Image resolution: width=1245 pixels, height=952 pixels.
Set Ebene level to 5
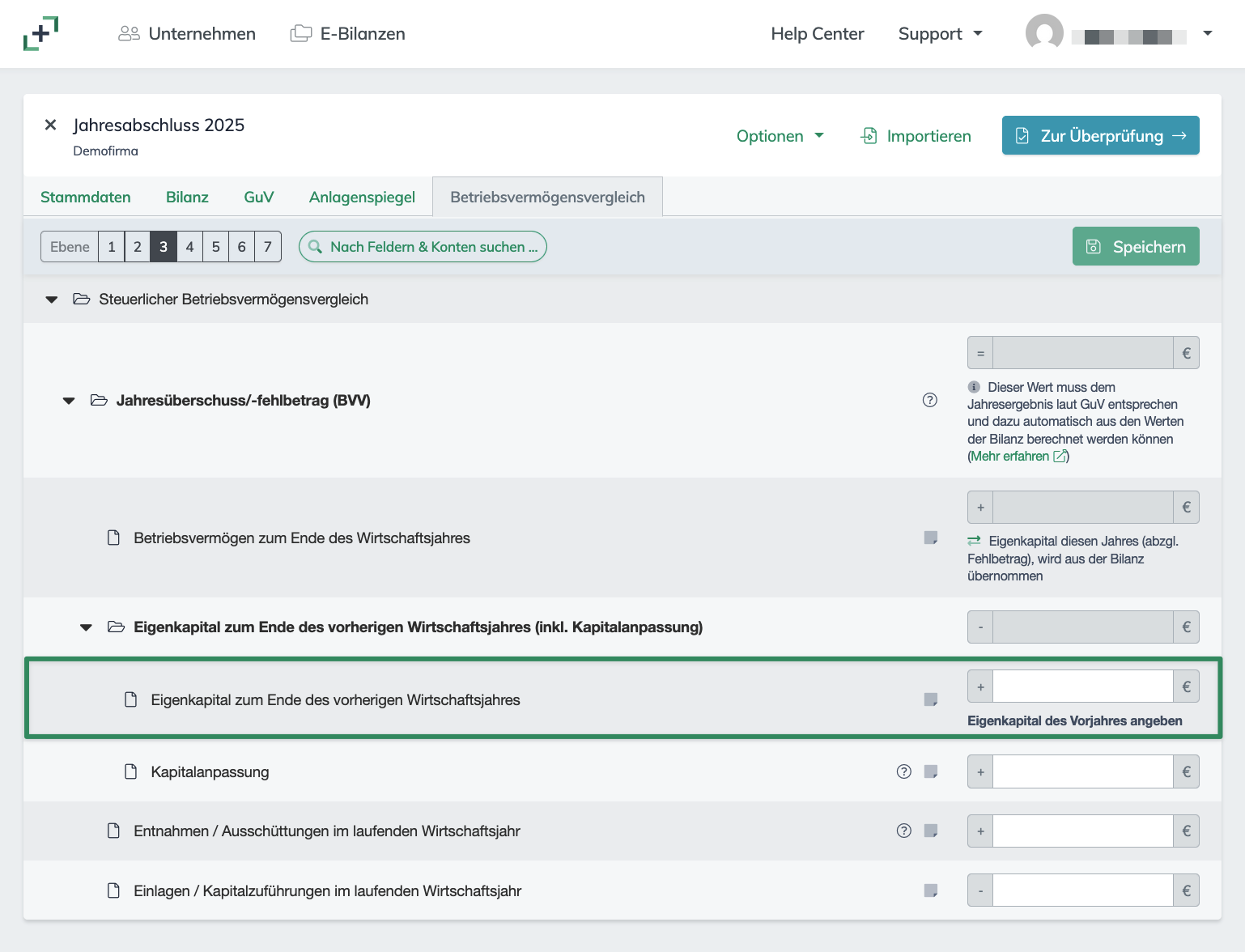click(x=215, y=247)
